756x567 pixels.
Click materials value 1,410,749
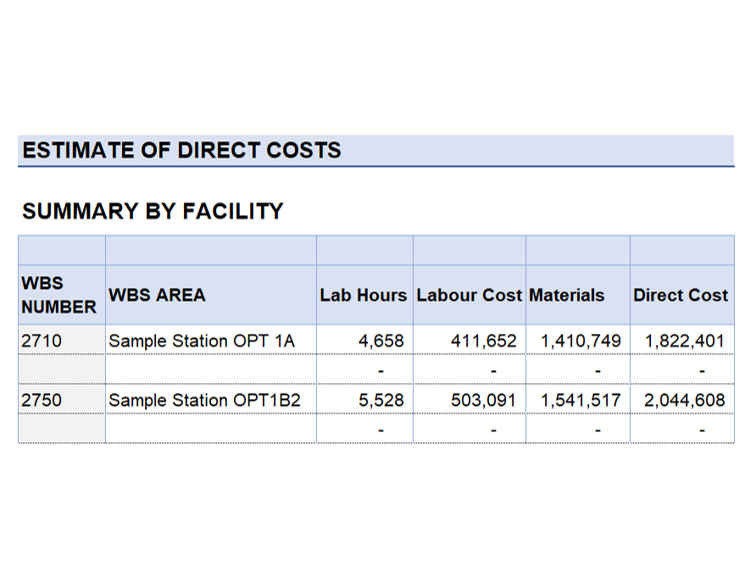coord(580,341)
